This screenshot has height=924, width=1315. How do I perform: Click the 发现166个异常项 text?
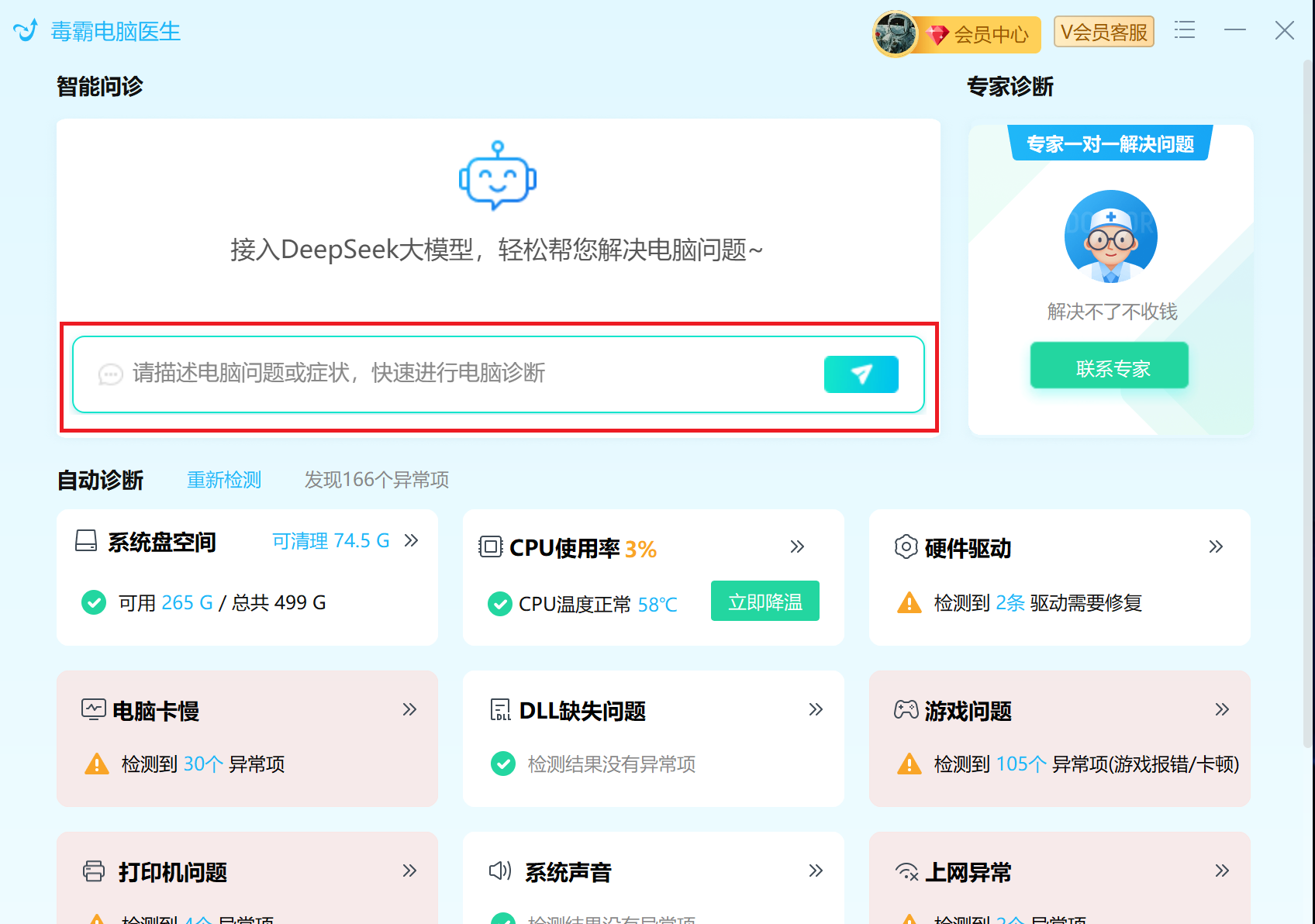[377, 480]
